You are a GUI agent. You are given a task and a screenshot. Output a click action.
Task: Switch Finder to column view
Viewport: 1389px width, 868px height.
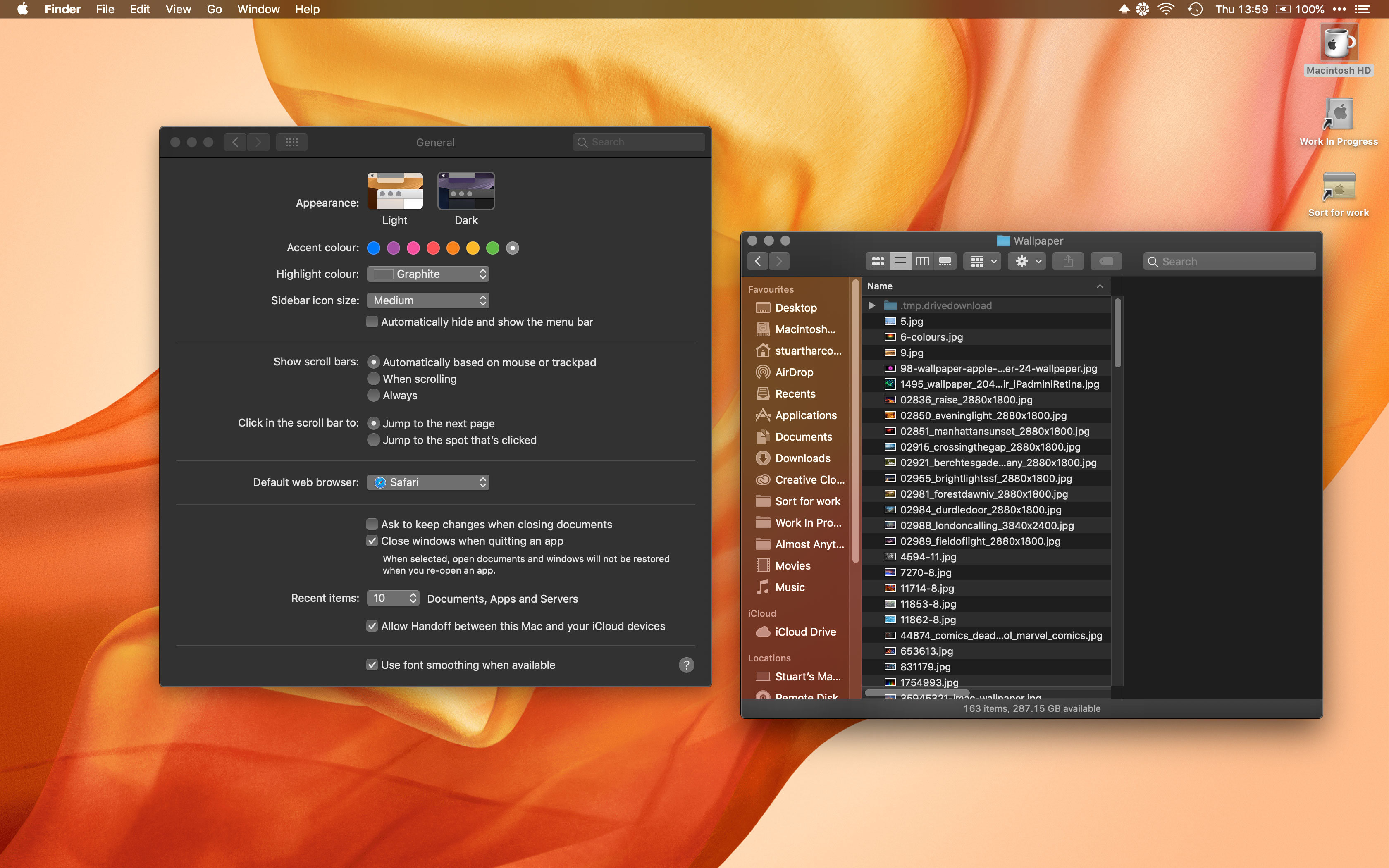tap(922, 262)
